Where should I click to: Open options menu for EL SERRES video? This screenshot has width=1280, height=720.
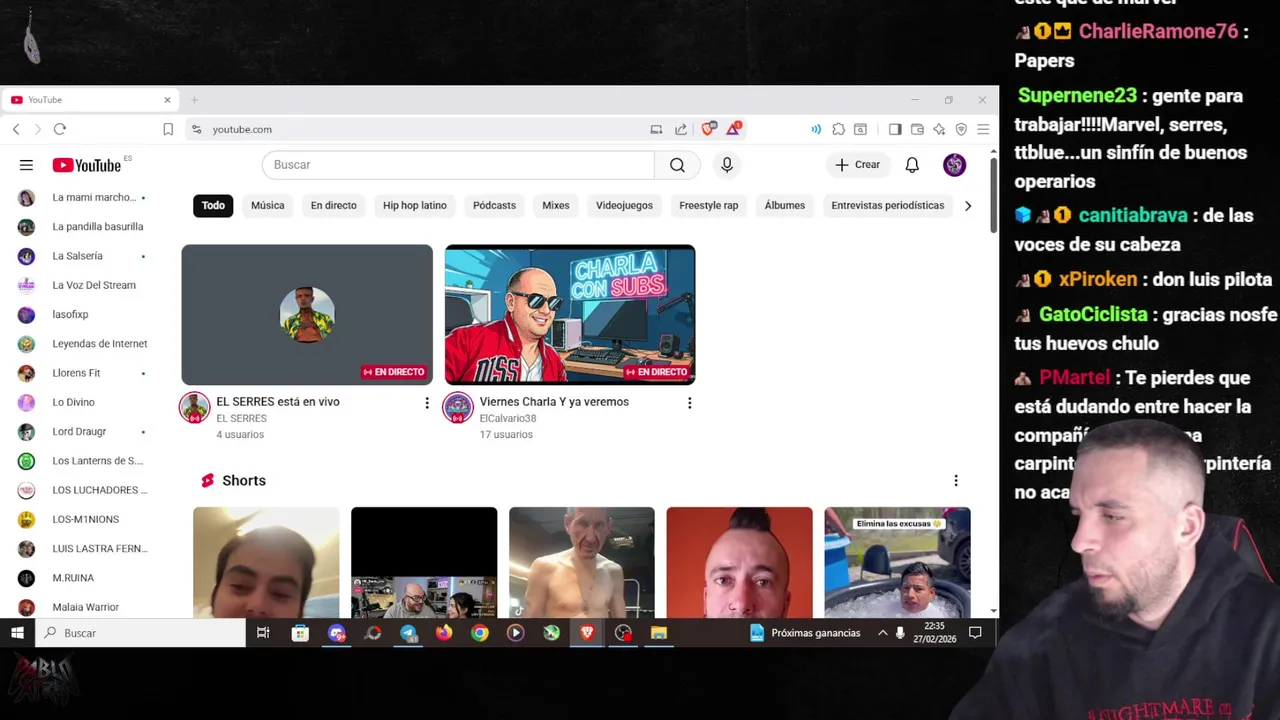coord(427,403)
